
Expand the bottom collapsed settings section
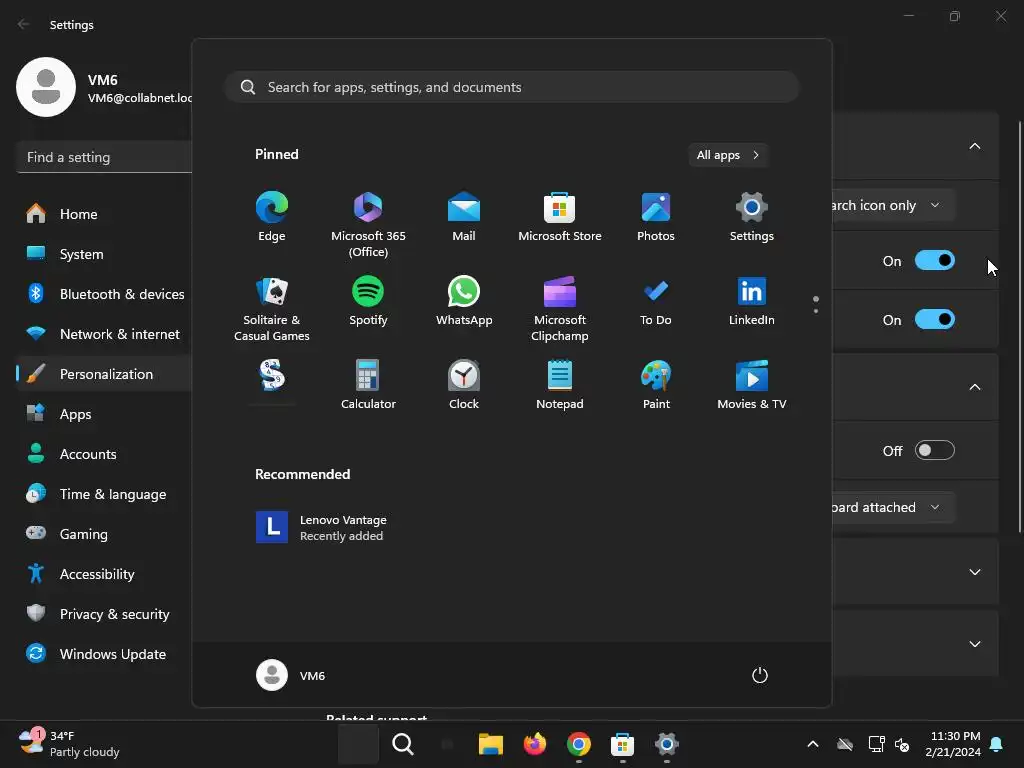tap(974, 644)
